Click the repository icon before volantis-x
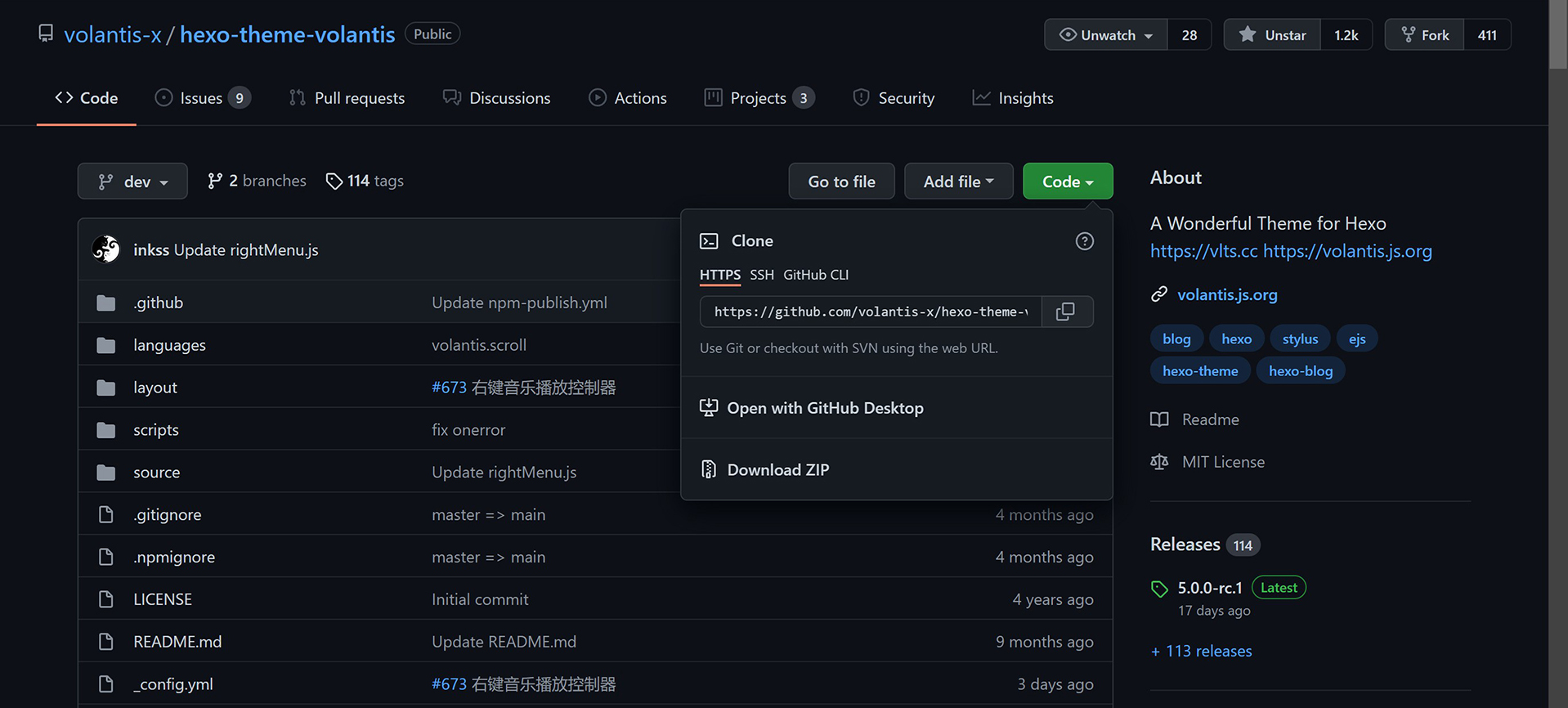This screenshot has width=1568, height=708. click(46, 34)
